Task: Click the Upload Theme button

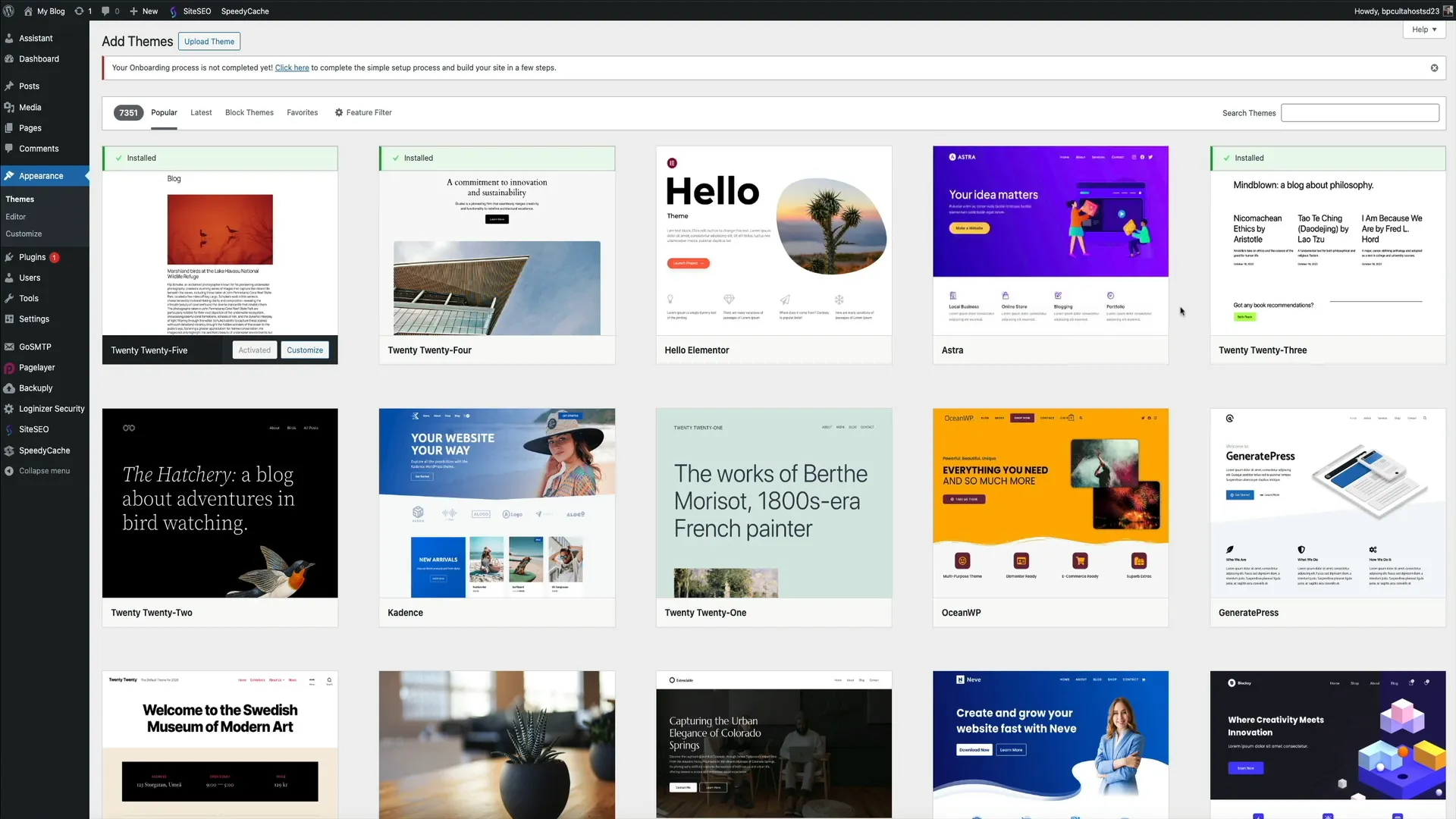Action: pos(209,42)
